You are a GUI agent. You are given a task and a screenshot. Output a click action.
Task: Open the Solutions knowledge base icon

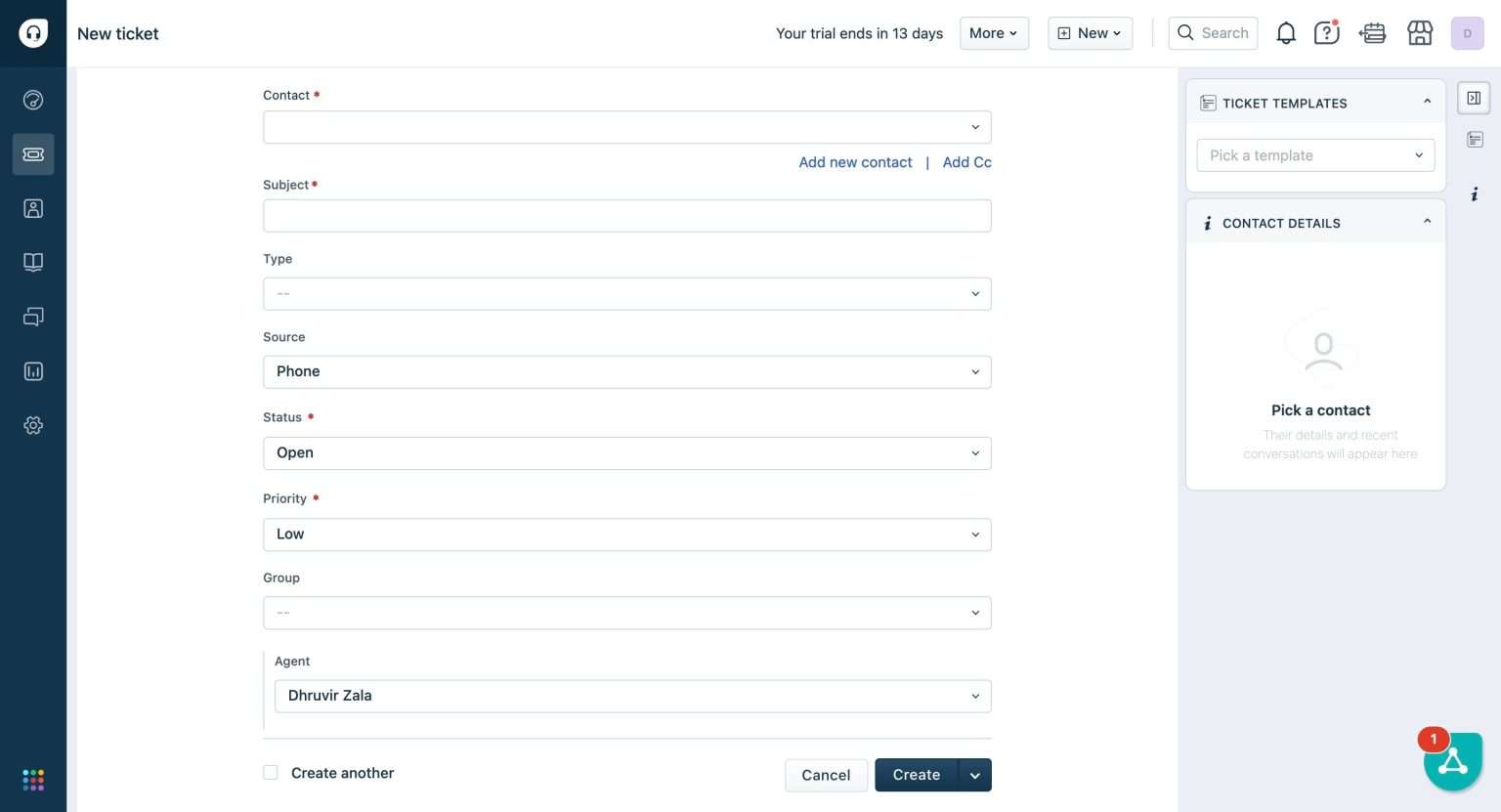coord(32,261)
